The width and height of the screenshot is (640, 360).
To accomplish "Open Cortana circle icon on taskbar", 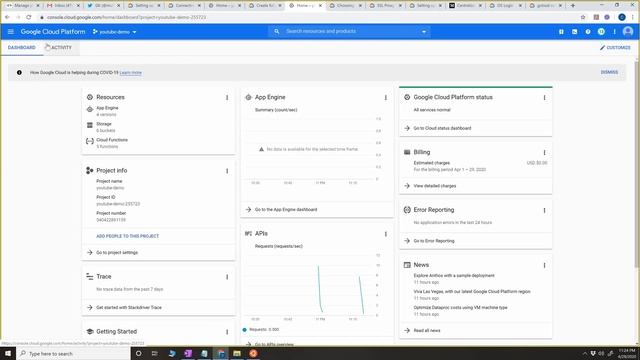I will [138, 353].
